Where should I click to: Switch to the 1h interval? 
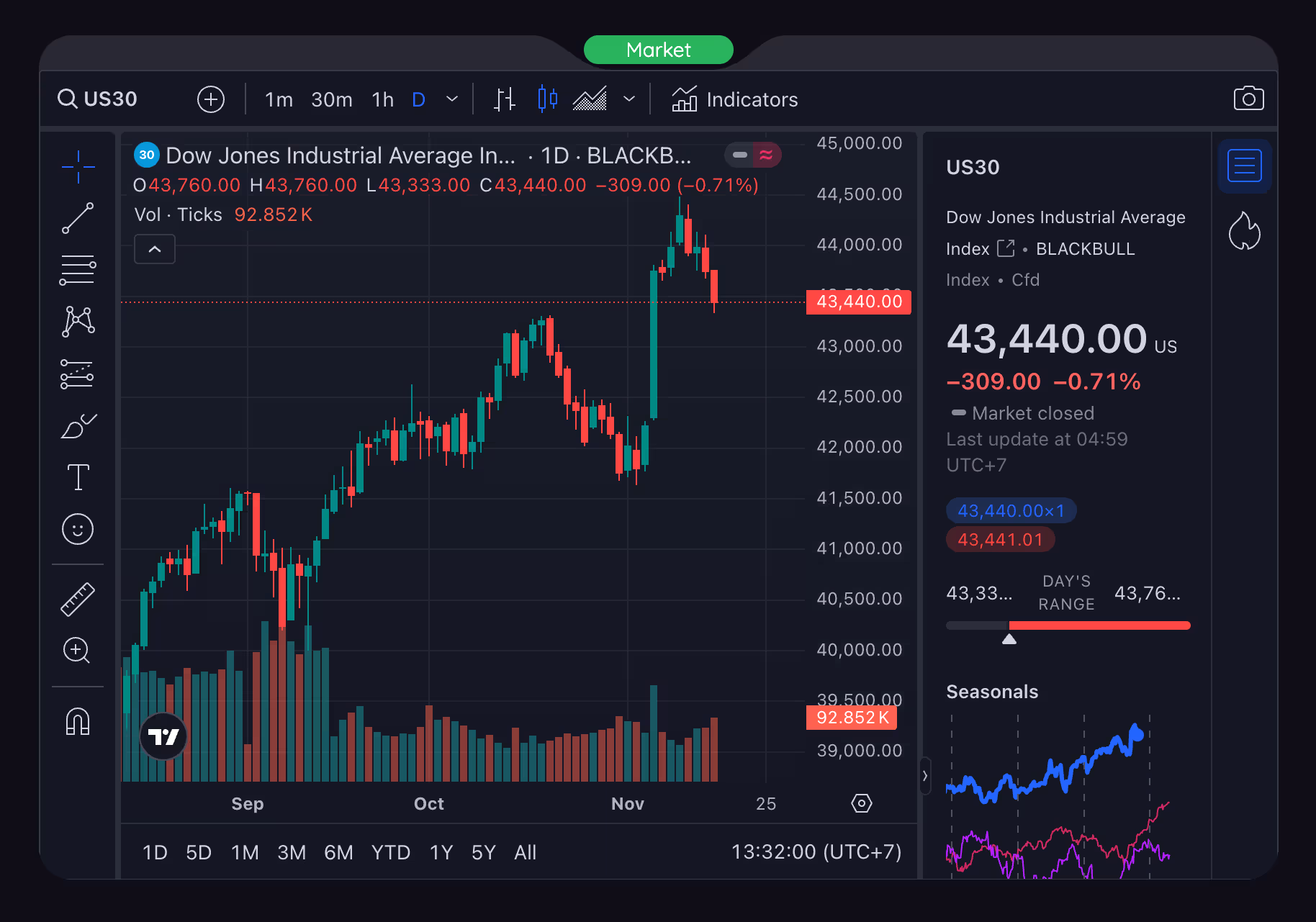(383, 99)
